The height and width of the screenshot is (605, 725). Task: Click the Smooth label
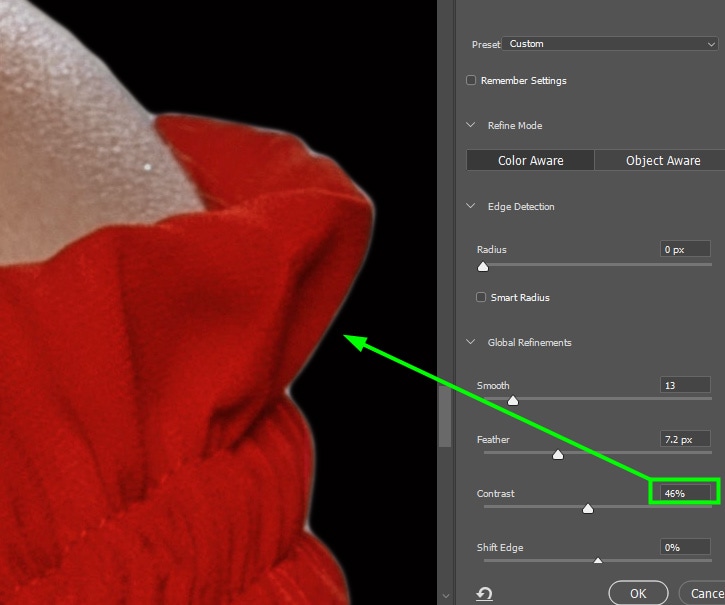pos(493,385)
